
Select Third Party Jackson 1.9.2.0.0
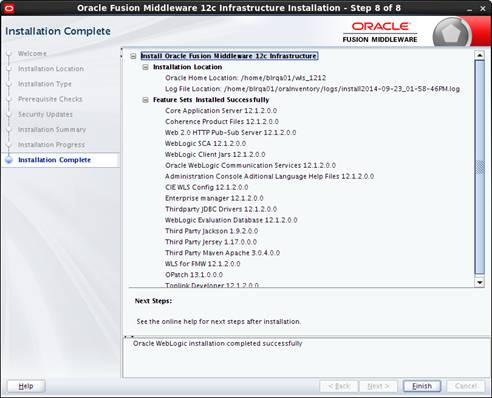(212, 231)
